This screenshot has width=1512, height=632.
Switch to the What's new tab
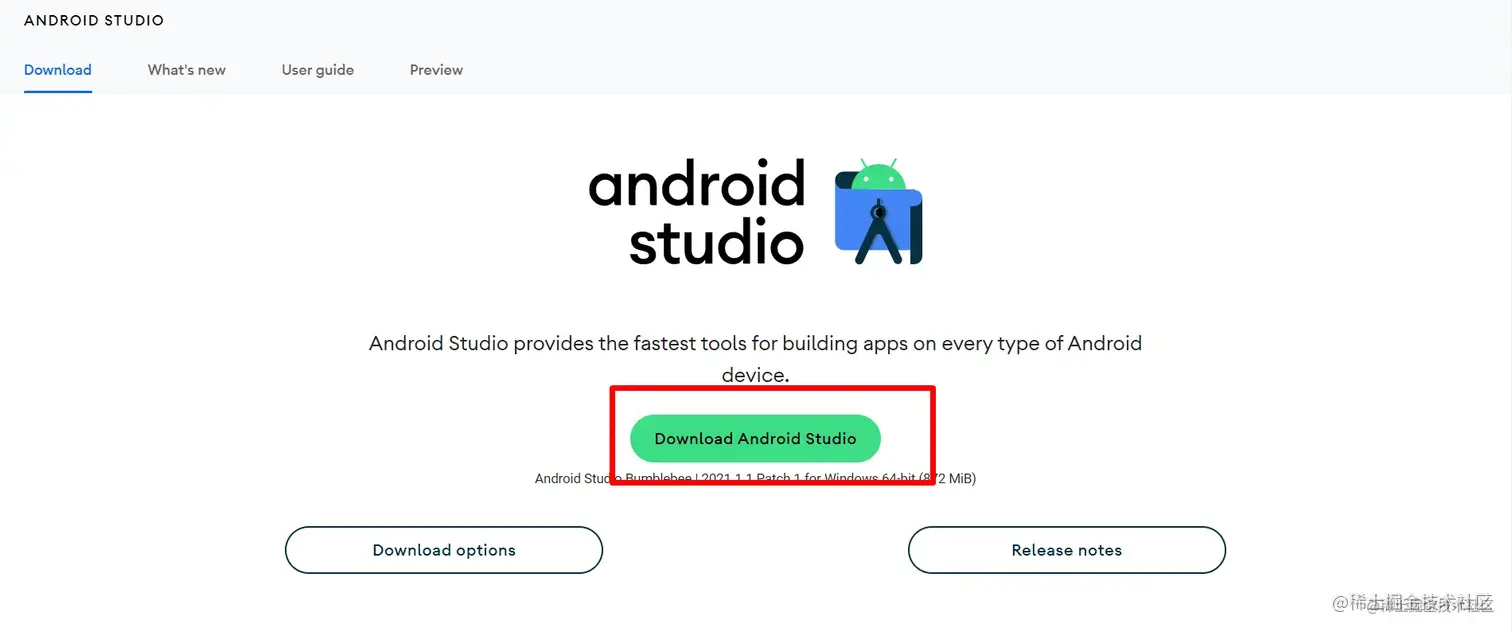pos(187,70)
